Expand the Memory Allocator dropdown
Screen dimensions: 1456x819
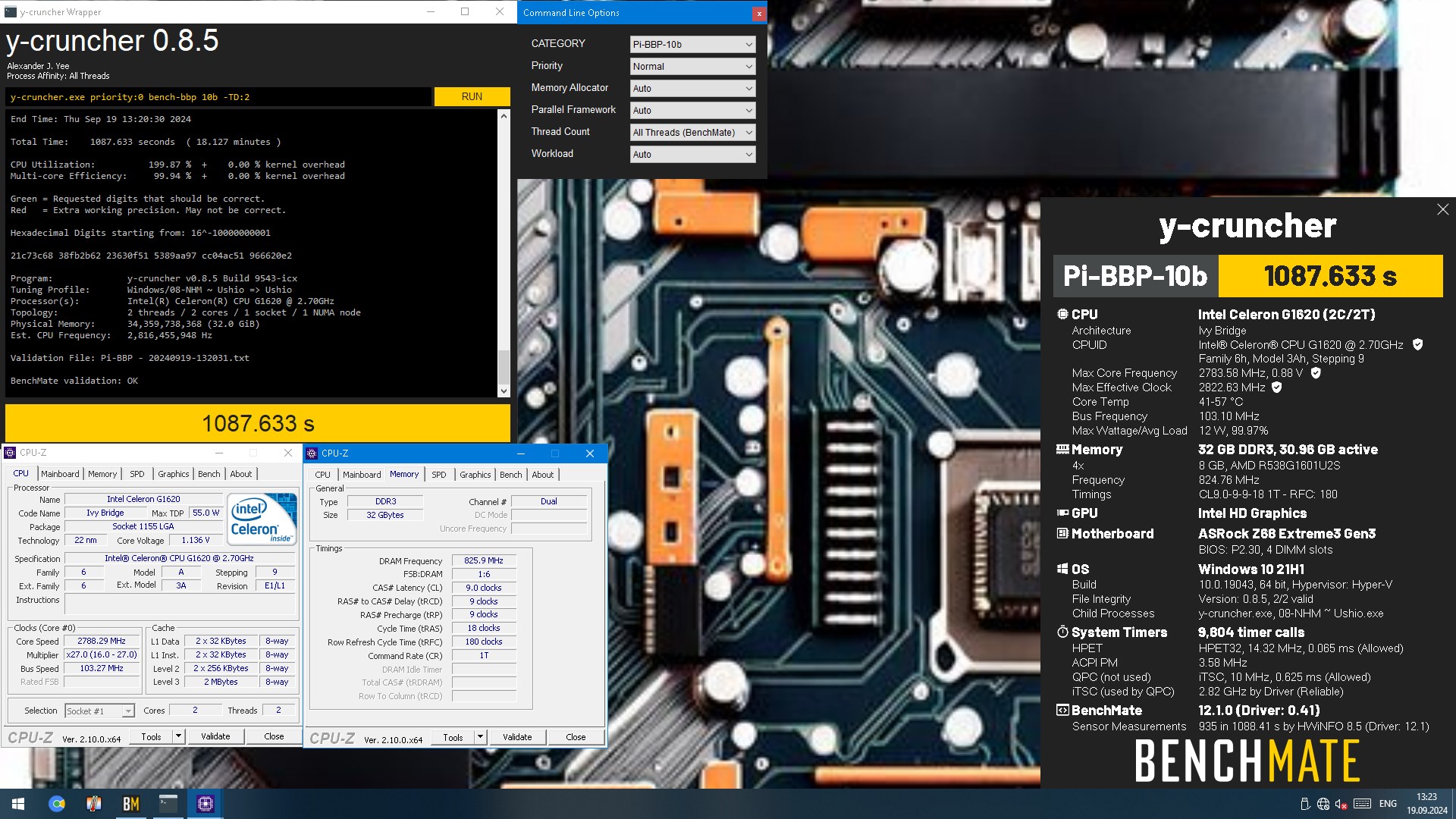[x=692, y=88]
